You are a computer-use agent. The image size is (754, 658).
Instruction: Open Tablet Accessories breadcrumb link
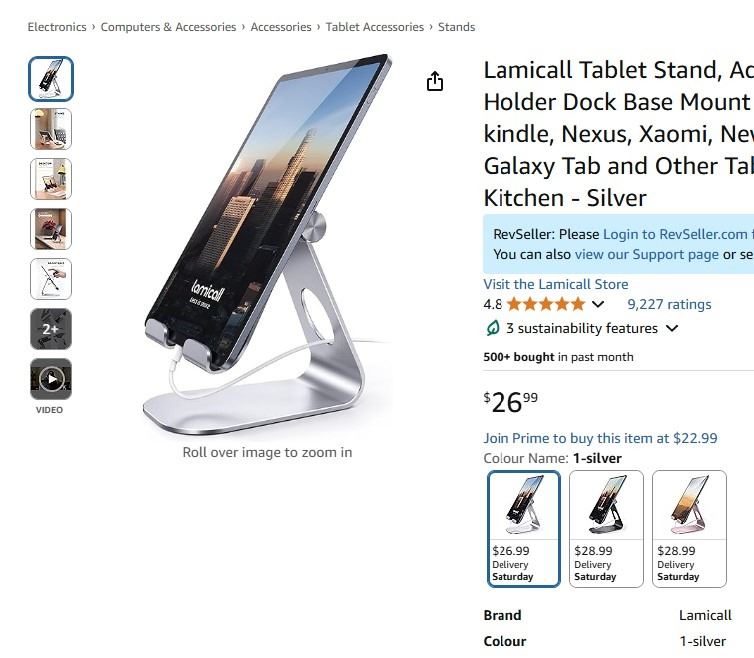point(375,27)
